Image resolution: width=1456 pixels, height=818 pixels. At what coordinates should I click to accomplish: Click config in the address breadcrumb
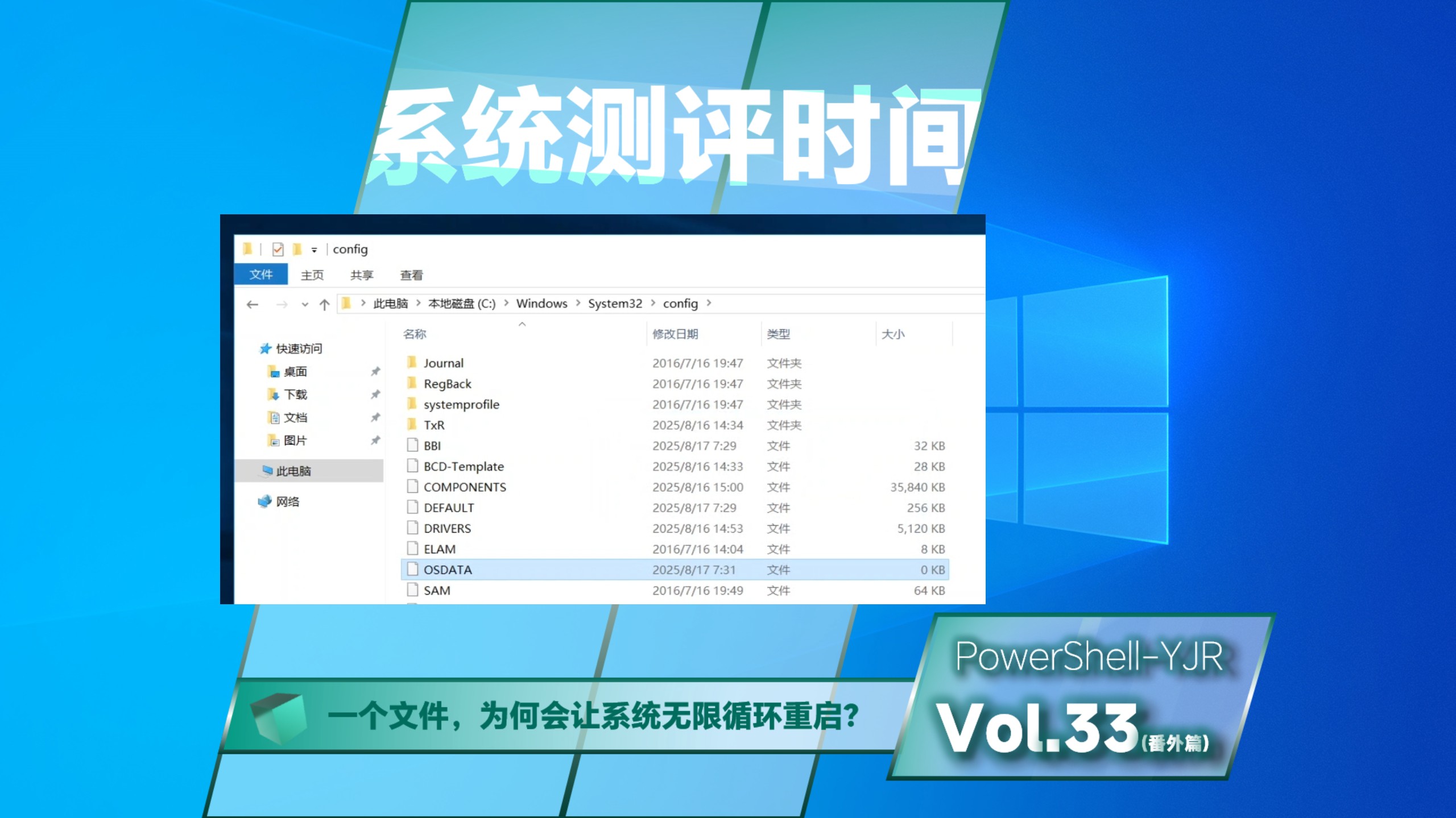[x=680, y=304]
